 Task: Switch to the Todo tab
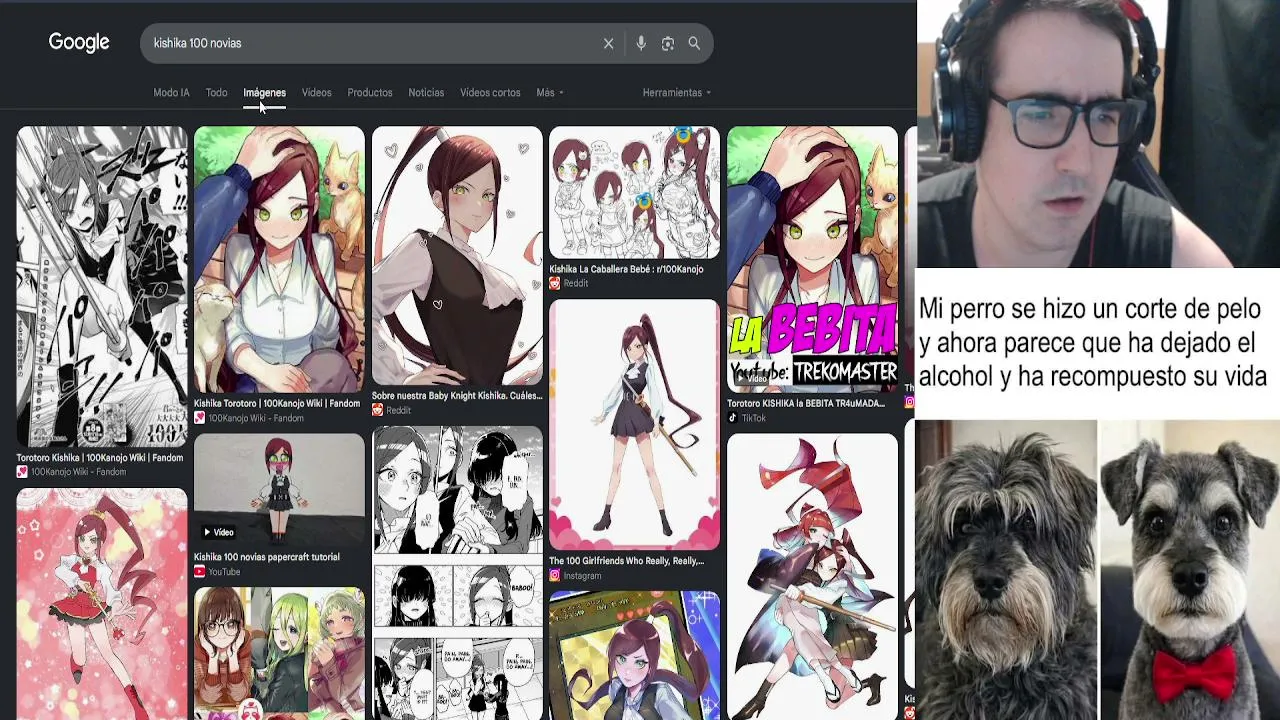point(216,93)
